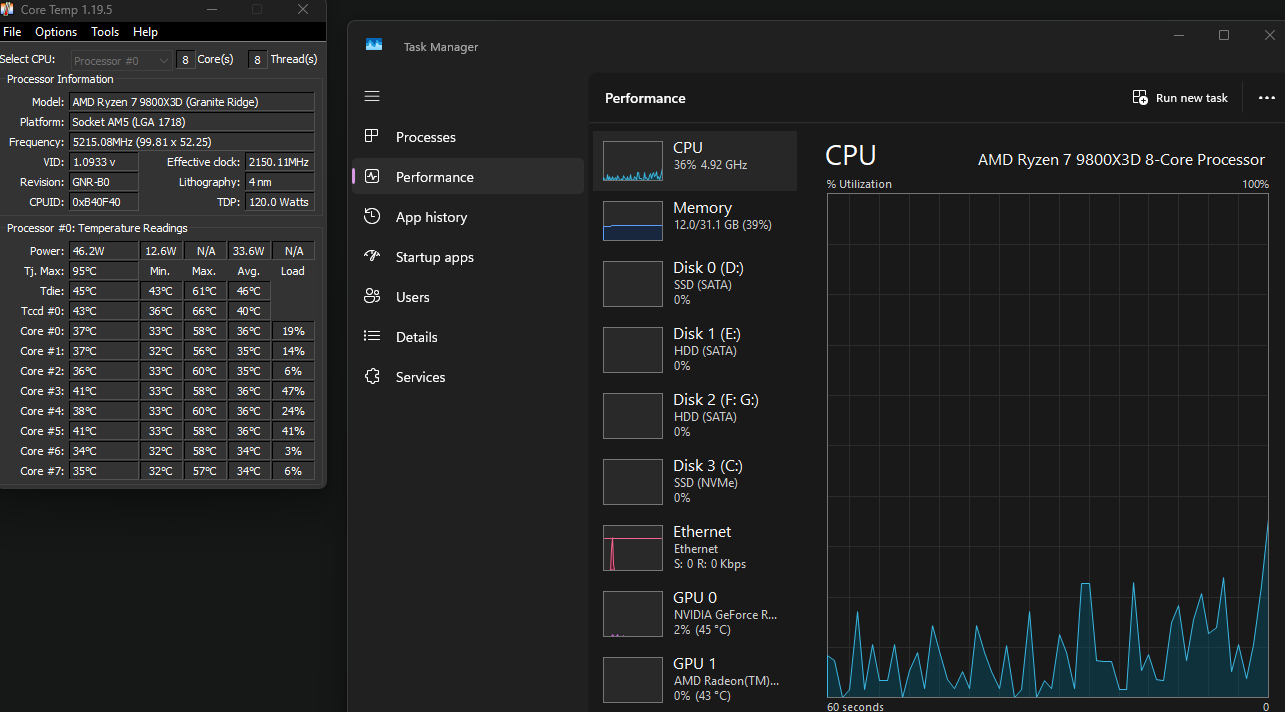Image resolution: width=1285 pixels, height=712 pixels.
Task: Select the Memory usage graph thumbnail
Action: coord(633,221)
